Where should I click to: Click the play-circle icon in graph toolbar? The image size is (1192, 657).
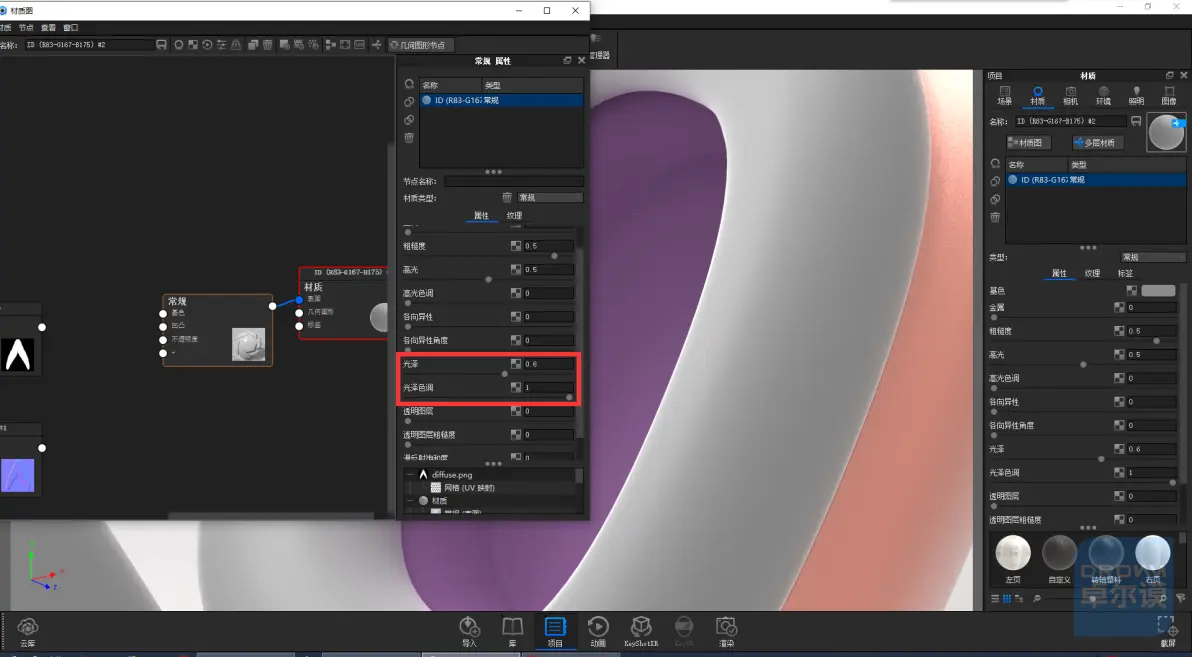pyautogui.click(x=207, y=45)
